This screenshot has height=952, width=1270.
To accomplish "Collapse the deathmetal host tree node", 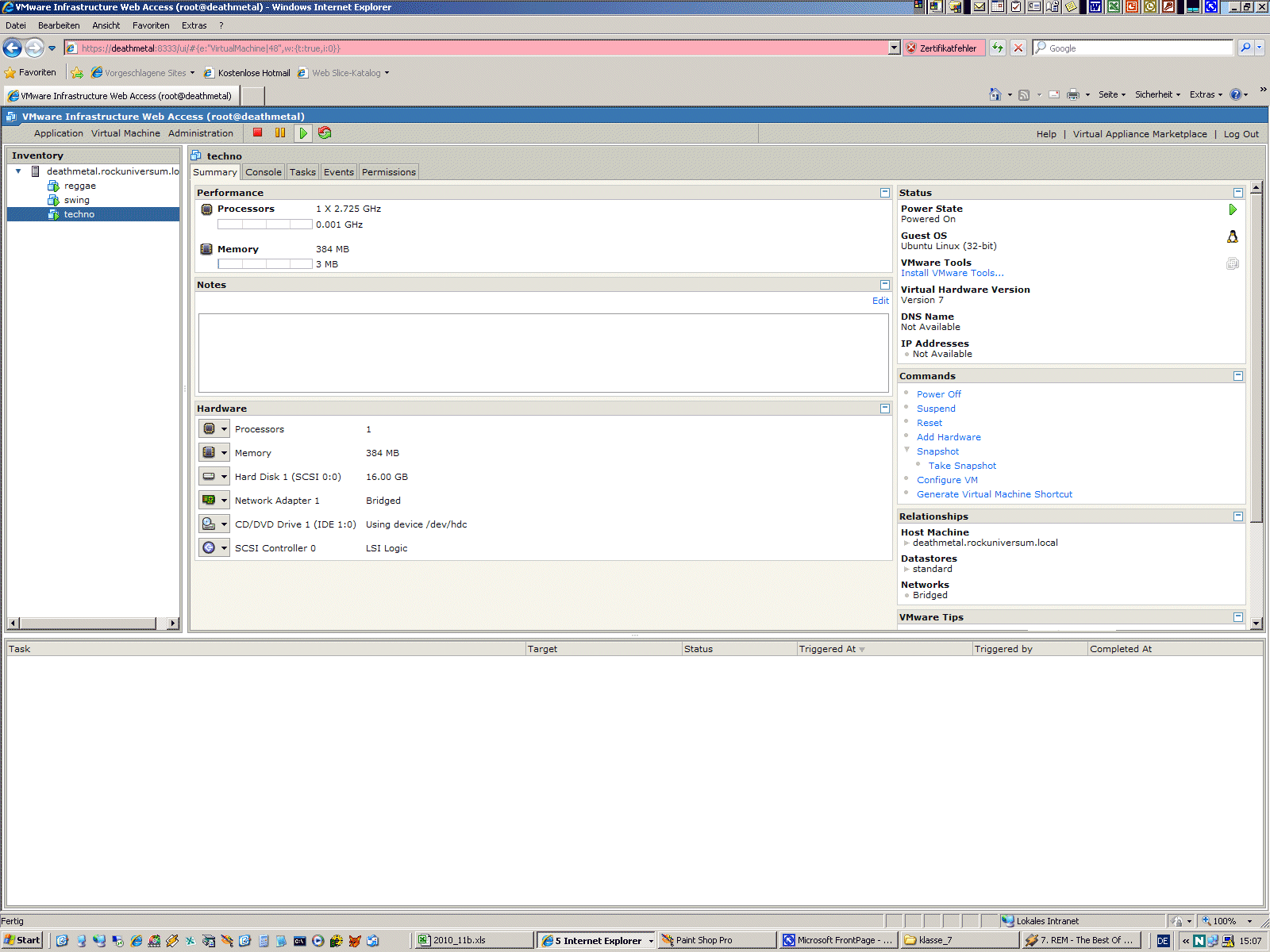I will (x=18, y=171).
